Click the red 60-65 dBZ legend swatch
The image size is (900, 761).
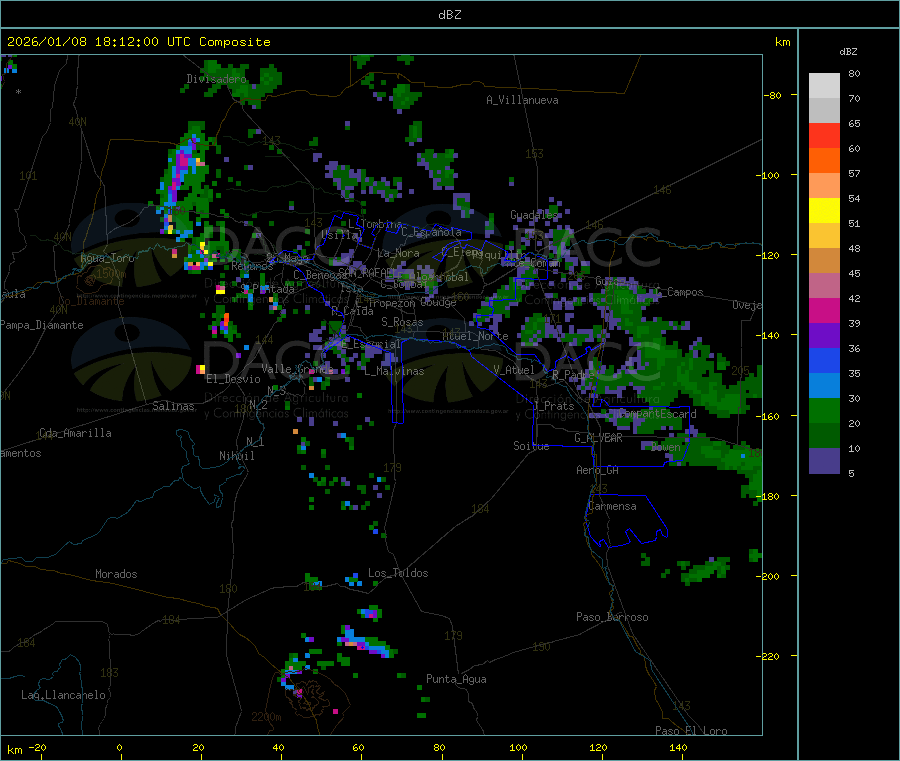tap(824, 135)
